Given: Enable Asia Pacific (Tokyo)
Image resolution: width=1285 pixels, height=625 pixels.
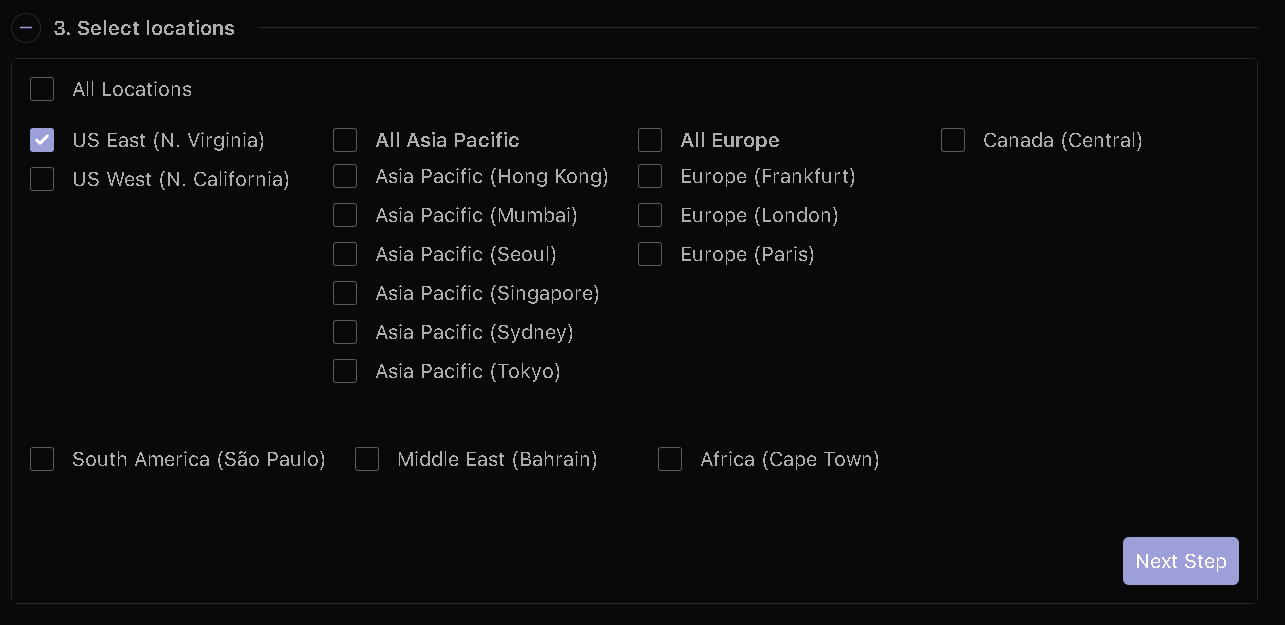Looking at the screenshot, I should [345, 371].
